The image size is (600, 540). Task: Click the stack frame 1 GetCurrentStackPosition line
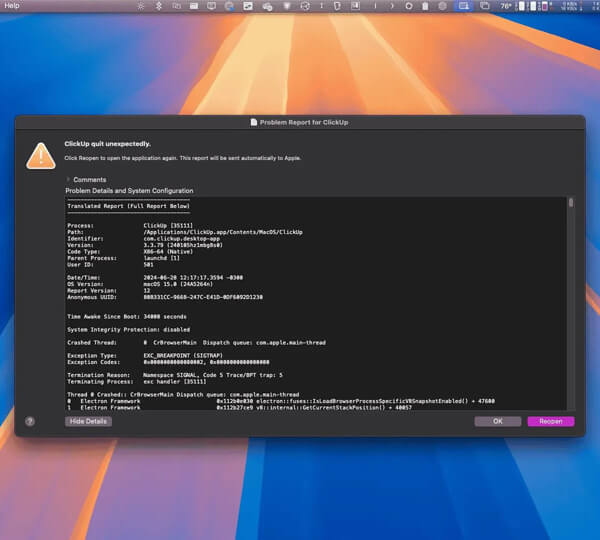pyautogui.click(x=240, y=408)
